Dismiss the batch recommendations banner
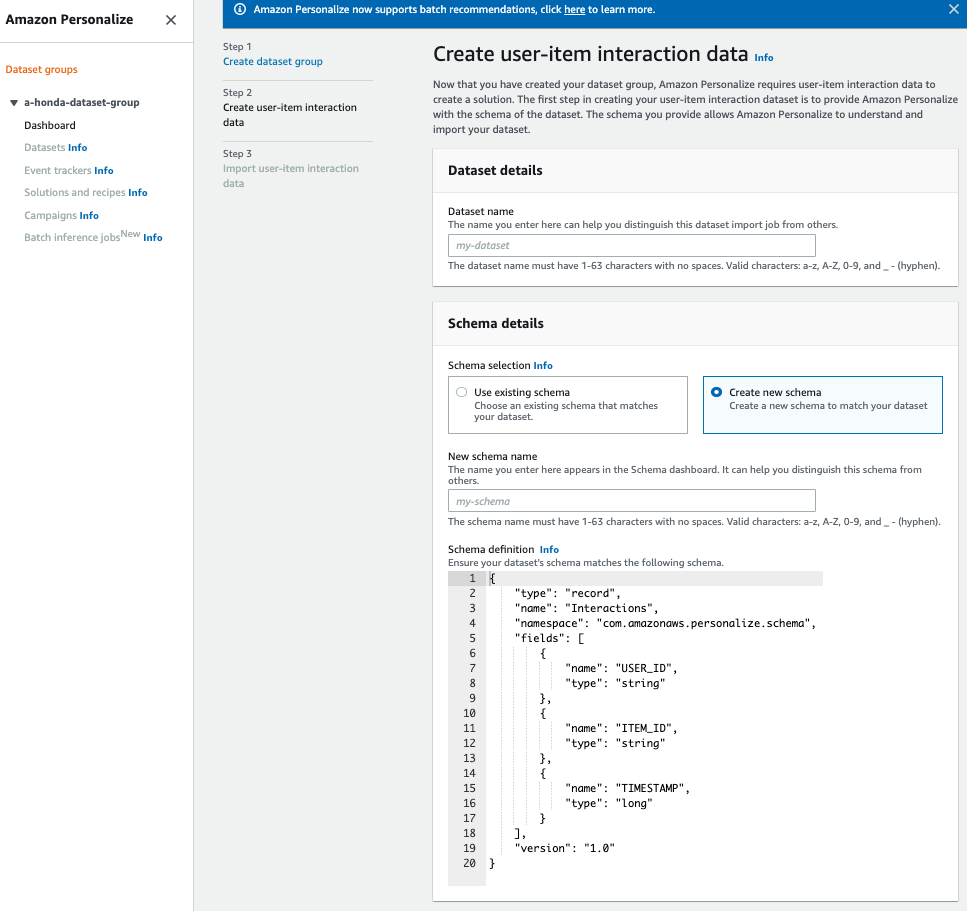The width and height of the screenshot is (967, 911). [x=953, y=9]
